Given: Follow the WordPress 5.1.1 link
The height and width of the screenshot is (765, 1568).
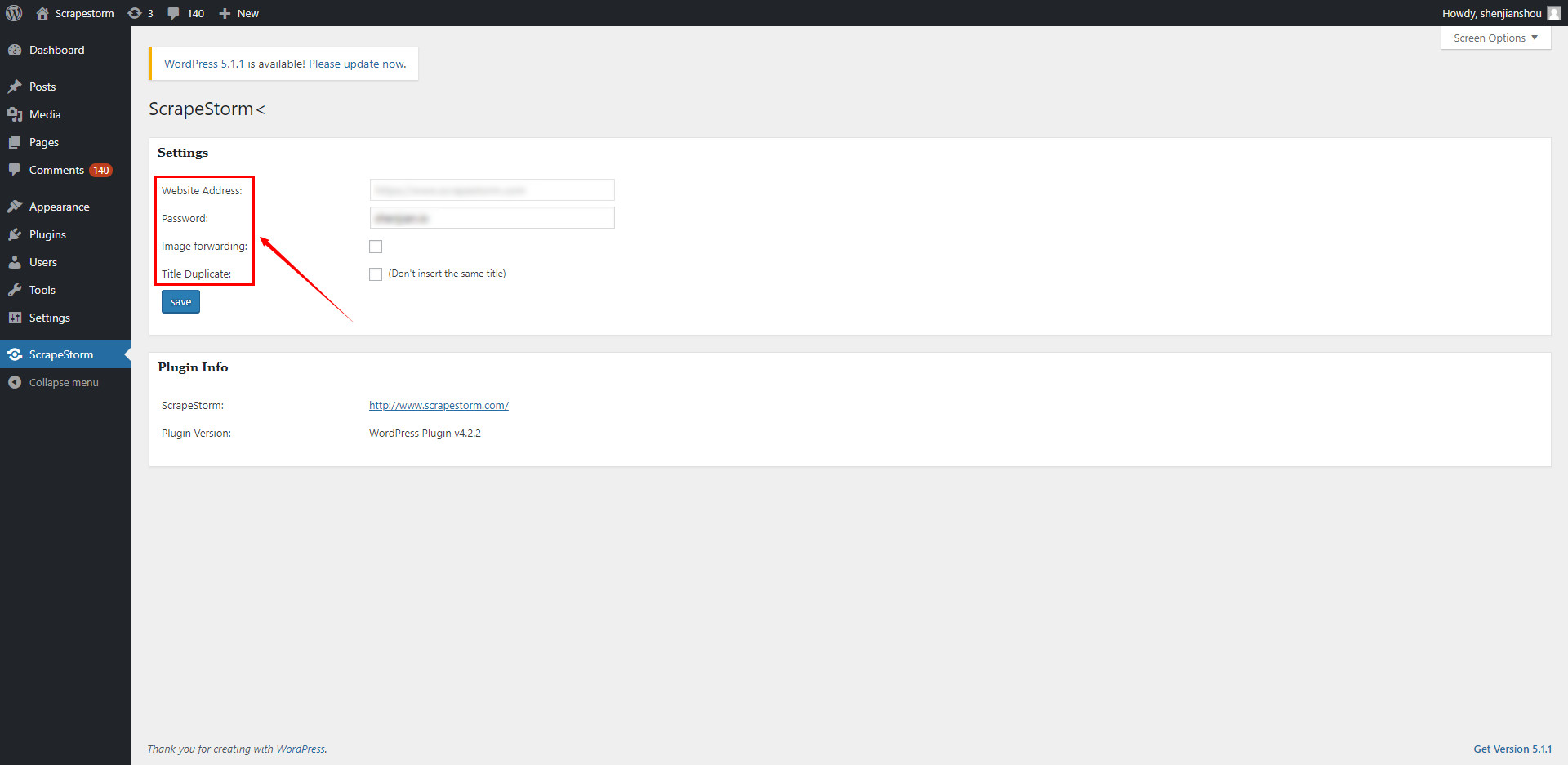Looking at the screenshot, I should 204,64.
